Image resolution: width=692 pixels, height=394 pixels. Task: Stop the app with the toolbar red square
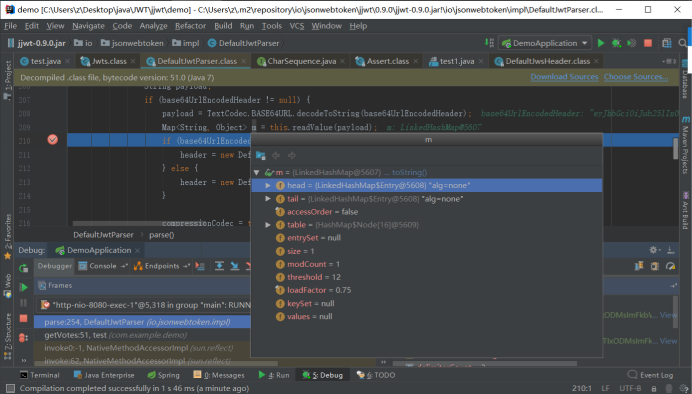648,43
